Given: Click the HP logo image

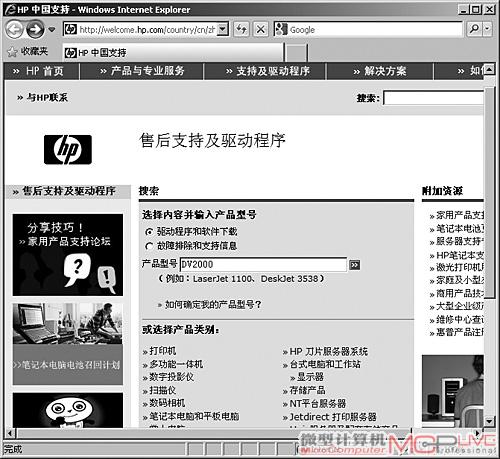Looking at the screenshot, I should pyautogui.click(x=68, y=150).
